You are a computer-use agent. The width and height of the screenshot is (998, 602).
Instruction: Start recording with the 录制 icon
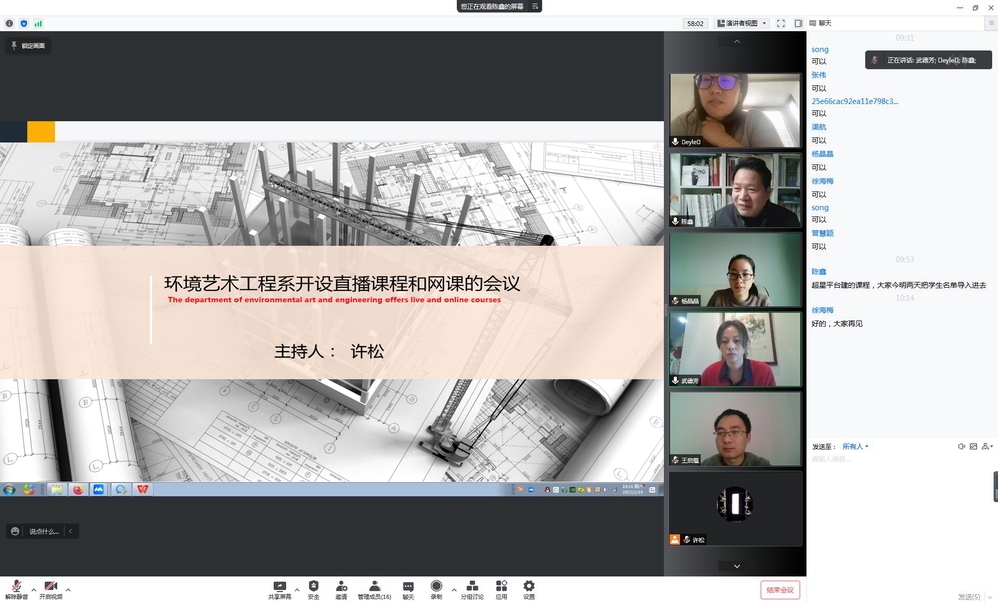coord(436,587)
